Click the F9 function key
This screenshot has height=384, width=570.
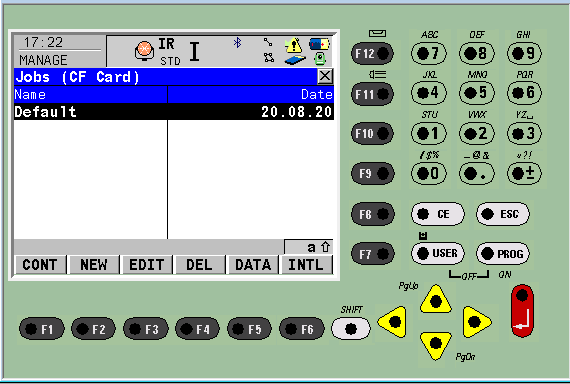click(x=373, y=173)
